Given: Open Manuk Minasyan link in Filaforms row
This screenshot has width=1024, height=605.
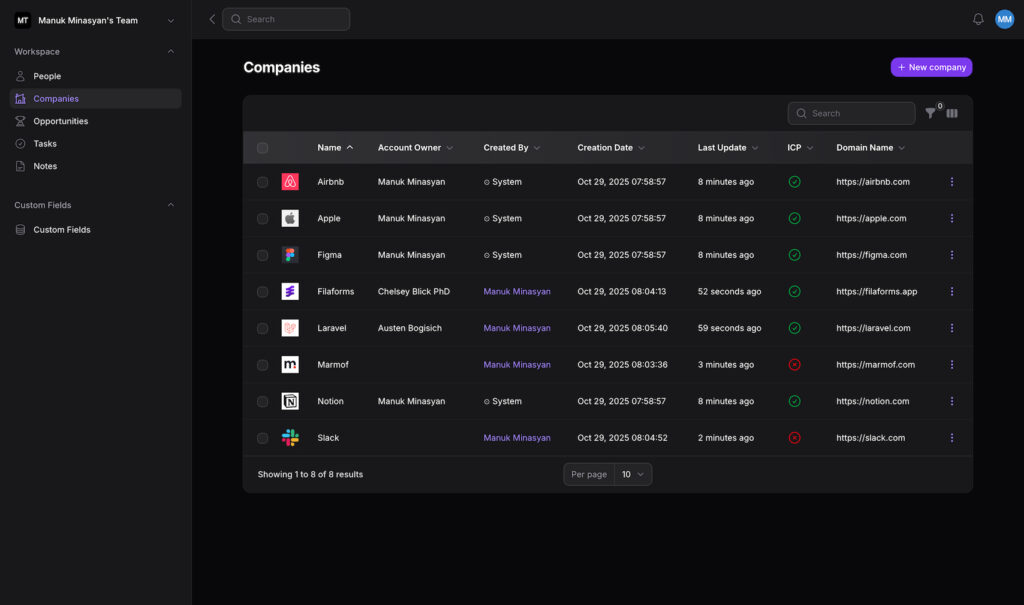Looking at the screenshot, I should pos(516,292).
